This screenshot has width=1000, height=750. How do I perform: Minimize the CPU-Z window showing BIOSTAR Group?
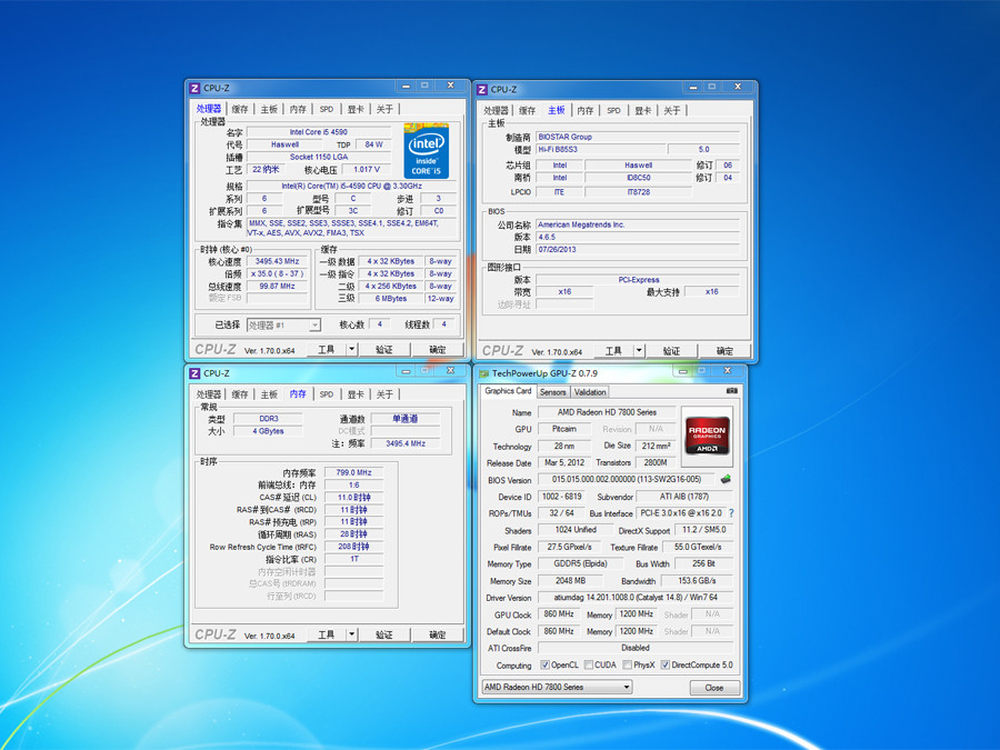[x=693, y=87]
